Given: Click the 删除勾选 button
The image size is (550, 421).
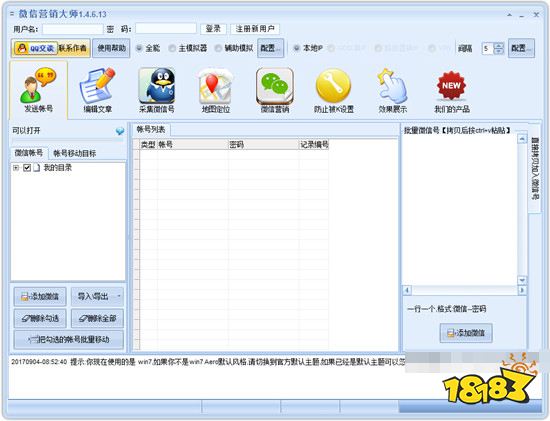Looking at the screenshot, I should 40,318.
